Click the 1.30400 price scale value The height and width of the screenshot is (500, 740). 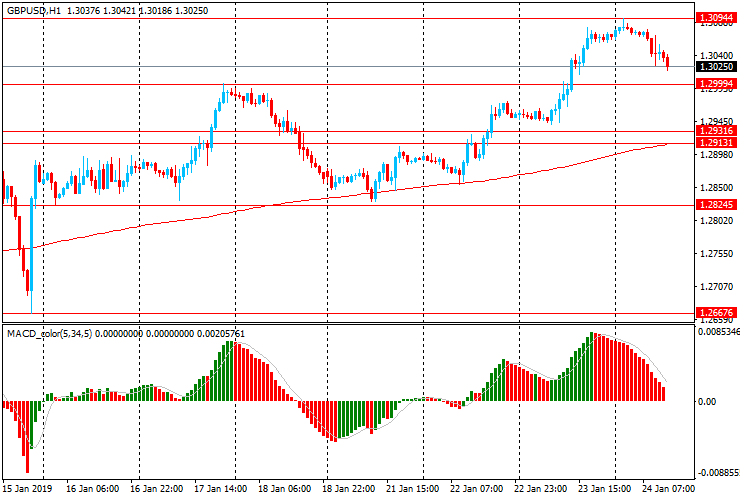pyautogui.click(x=716, y=56)
